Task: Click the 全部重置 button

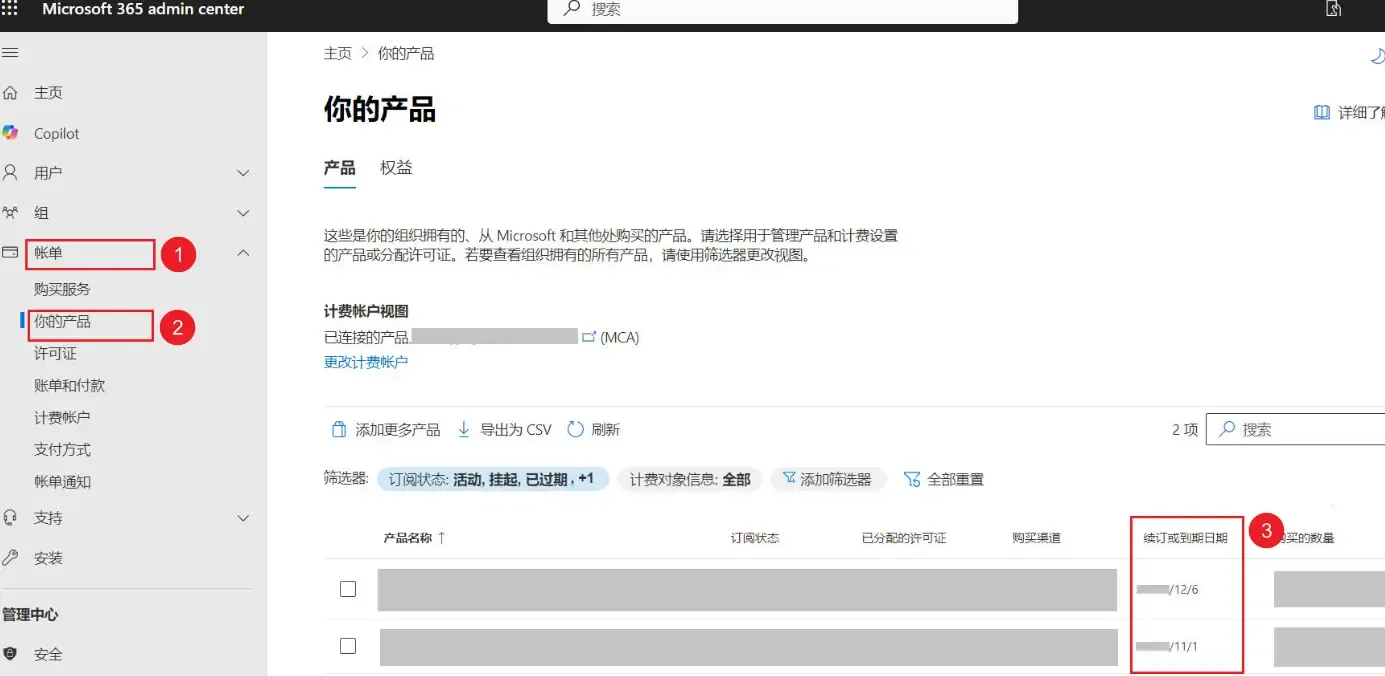Action: coord(943,480)
